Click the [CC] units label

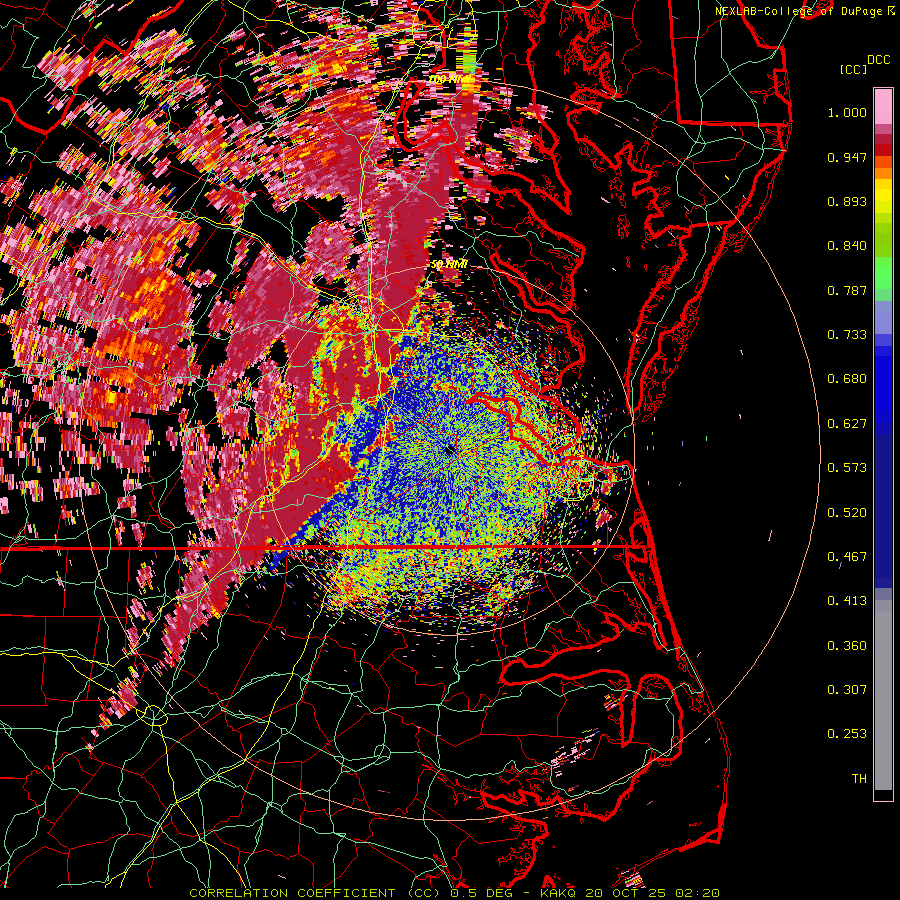click(854, 69)
